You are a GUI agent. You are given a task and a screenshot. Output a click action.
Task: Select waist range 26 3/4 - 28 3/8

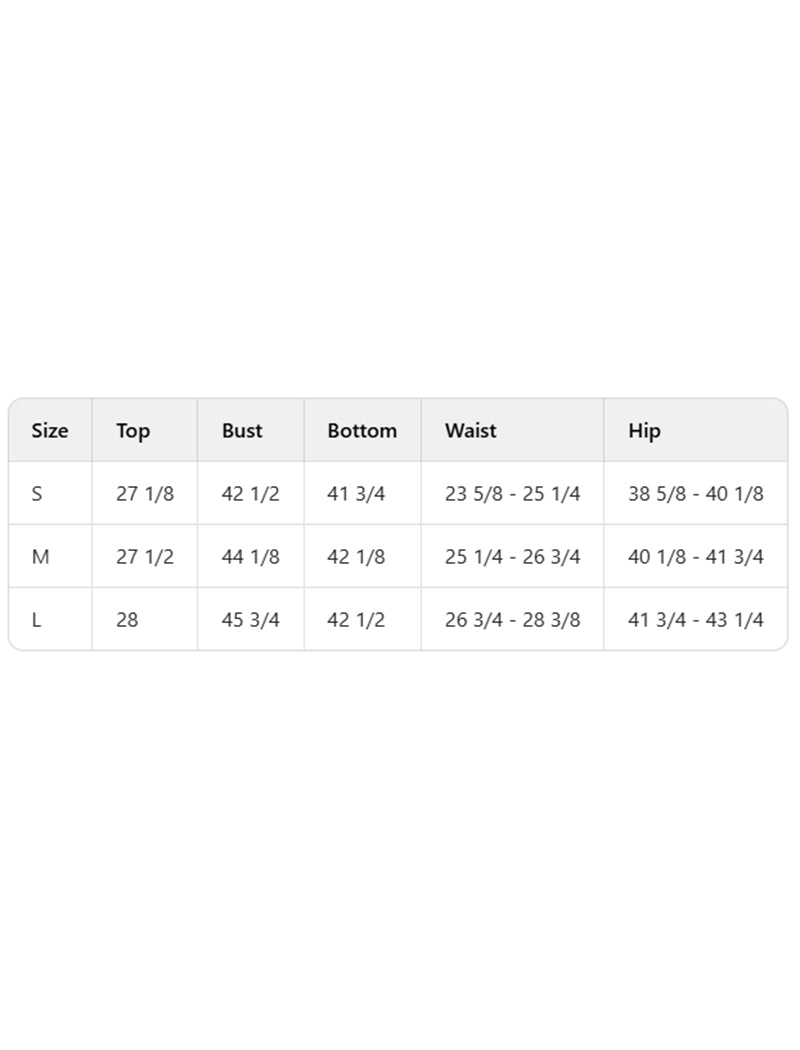[512, 619]
